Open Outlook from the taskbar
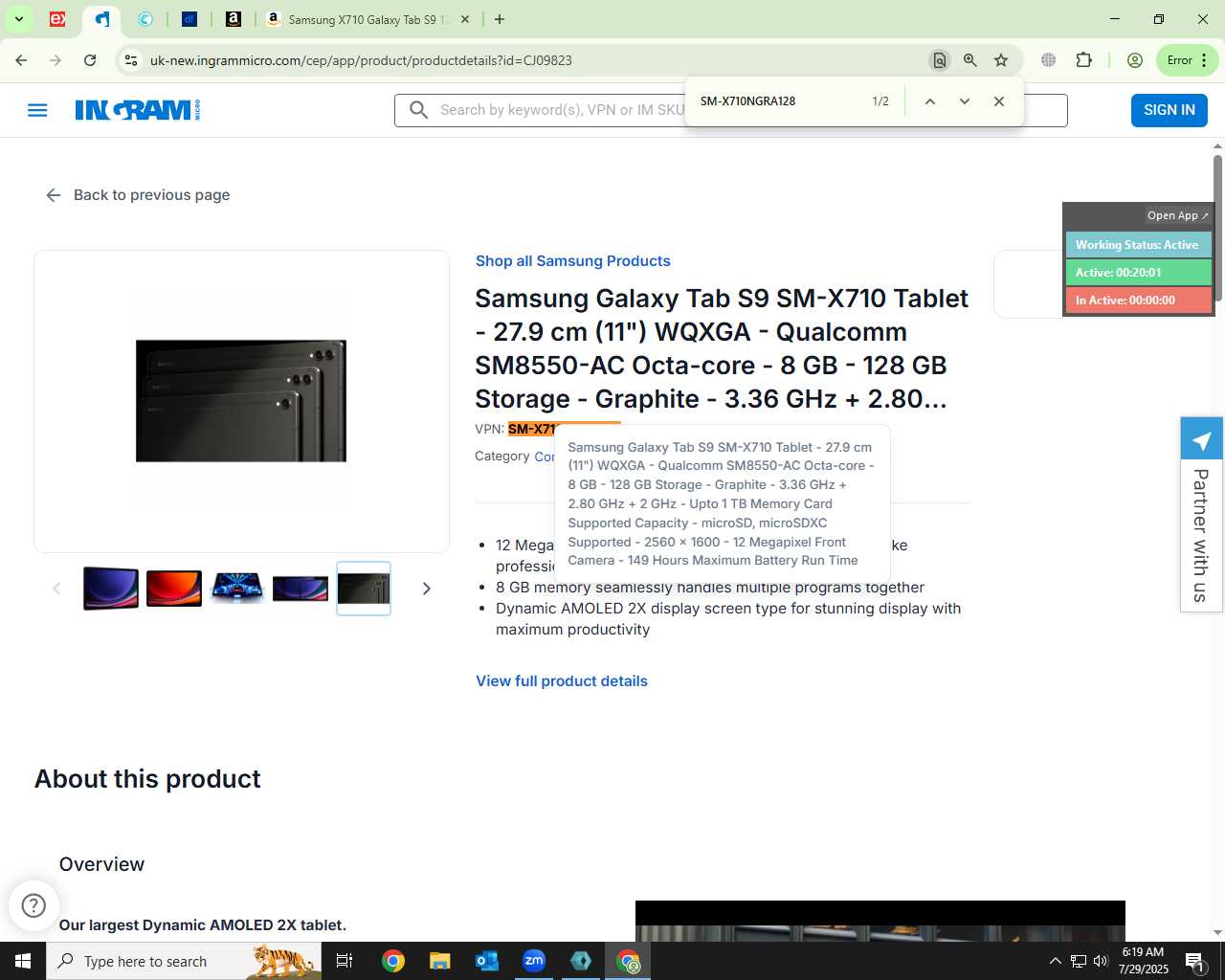Screen dimensions: 1225x980 tap(487, 961)
